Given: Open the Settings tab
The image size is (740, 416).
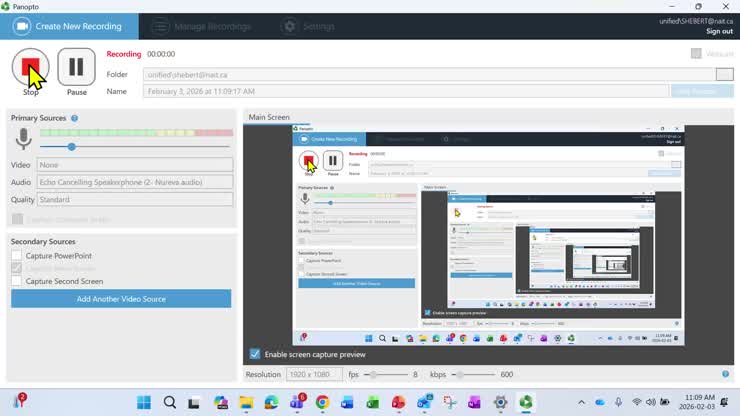Looking at the screenshot, I should (308, 26).
